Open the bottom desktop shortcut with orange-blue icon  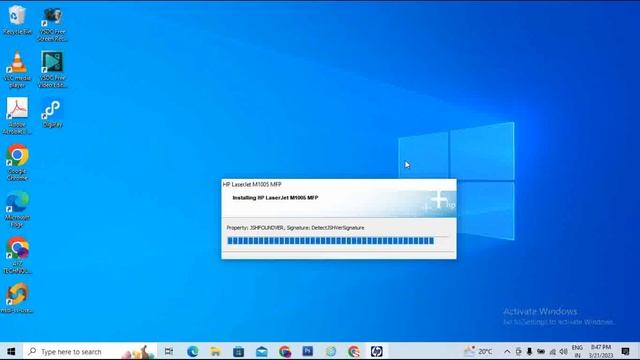coord(17,298)
